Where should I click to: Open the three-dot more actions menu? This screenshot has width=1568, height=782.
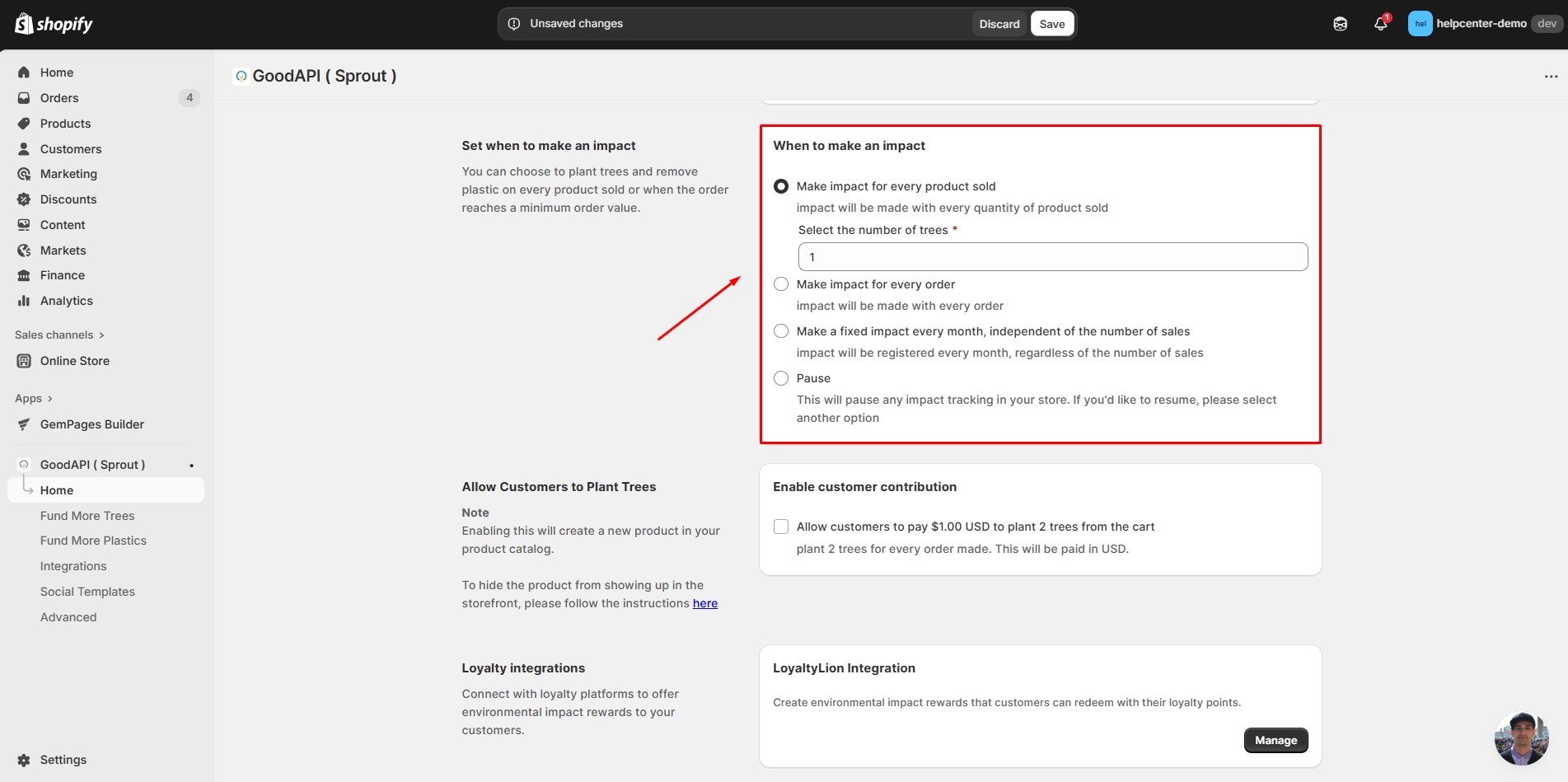tap(1551, 77)
